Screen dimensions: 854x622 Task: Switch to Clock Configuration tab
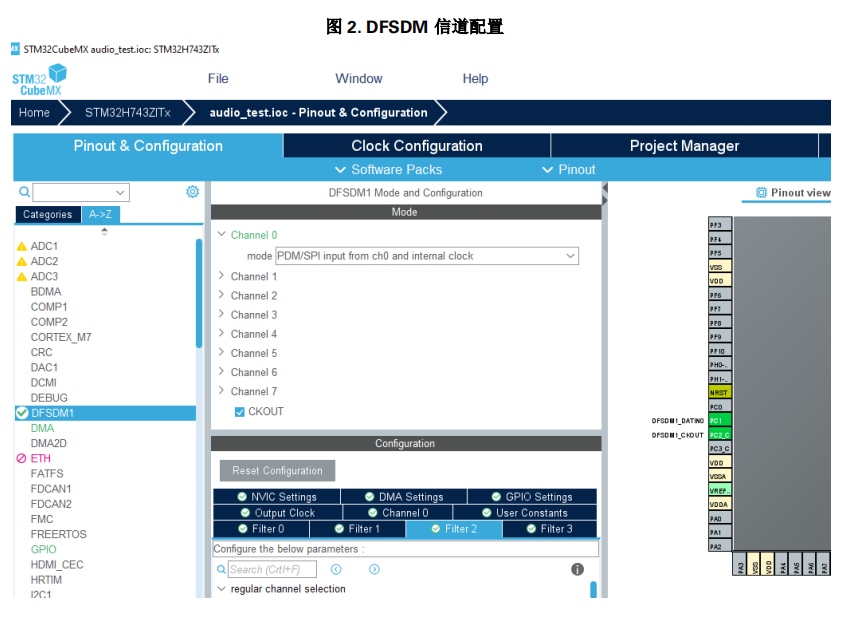417,145
